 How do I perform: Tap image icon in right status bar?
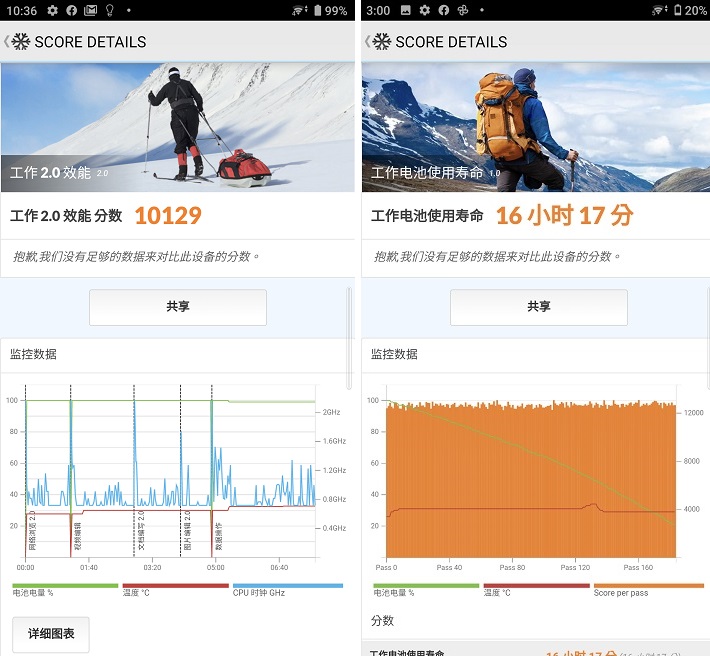coord(406,10)
